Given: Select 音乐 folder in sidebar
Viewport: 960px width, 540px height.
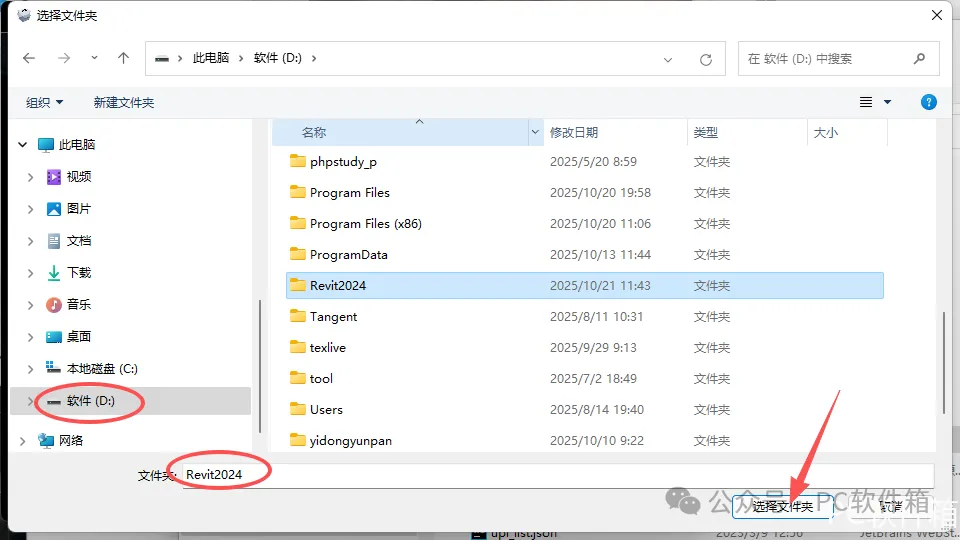Looking at the screenshot, I should (79, 304).
